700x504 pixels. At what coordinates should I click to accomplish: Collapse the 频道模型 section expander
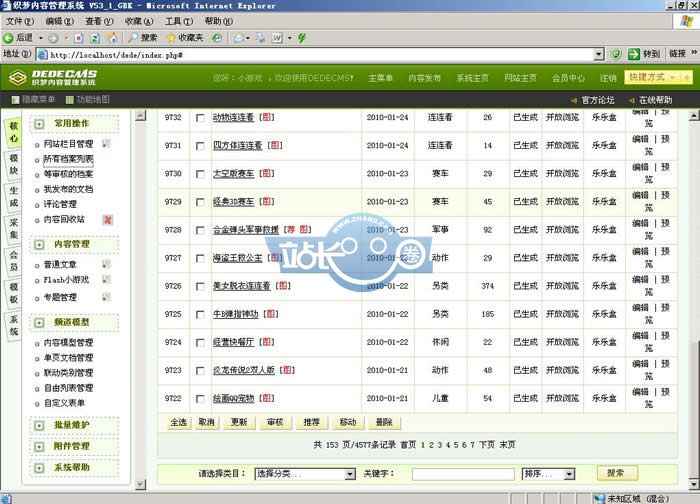tap(39, 323)
